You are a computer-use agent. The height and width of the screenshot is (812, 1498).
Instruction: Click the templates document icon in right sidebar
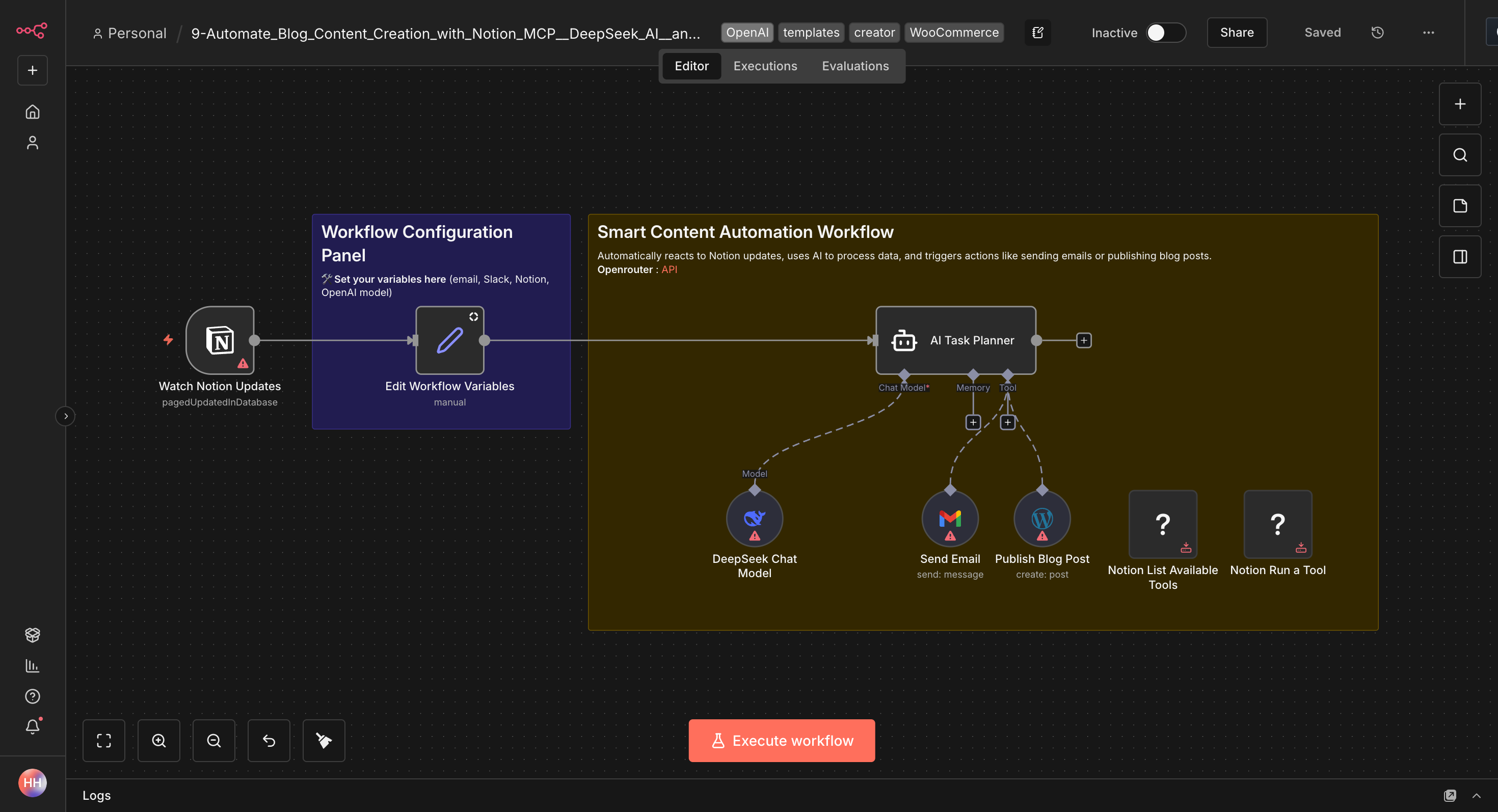1460,206
